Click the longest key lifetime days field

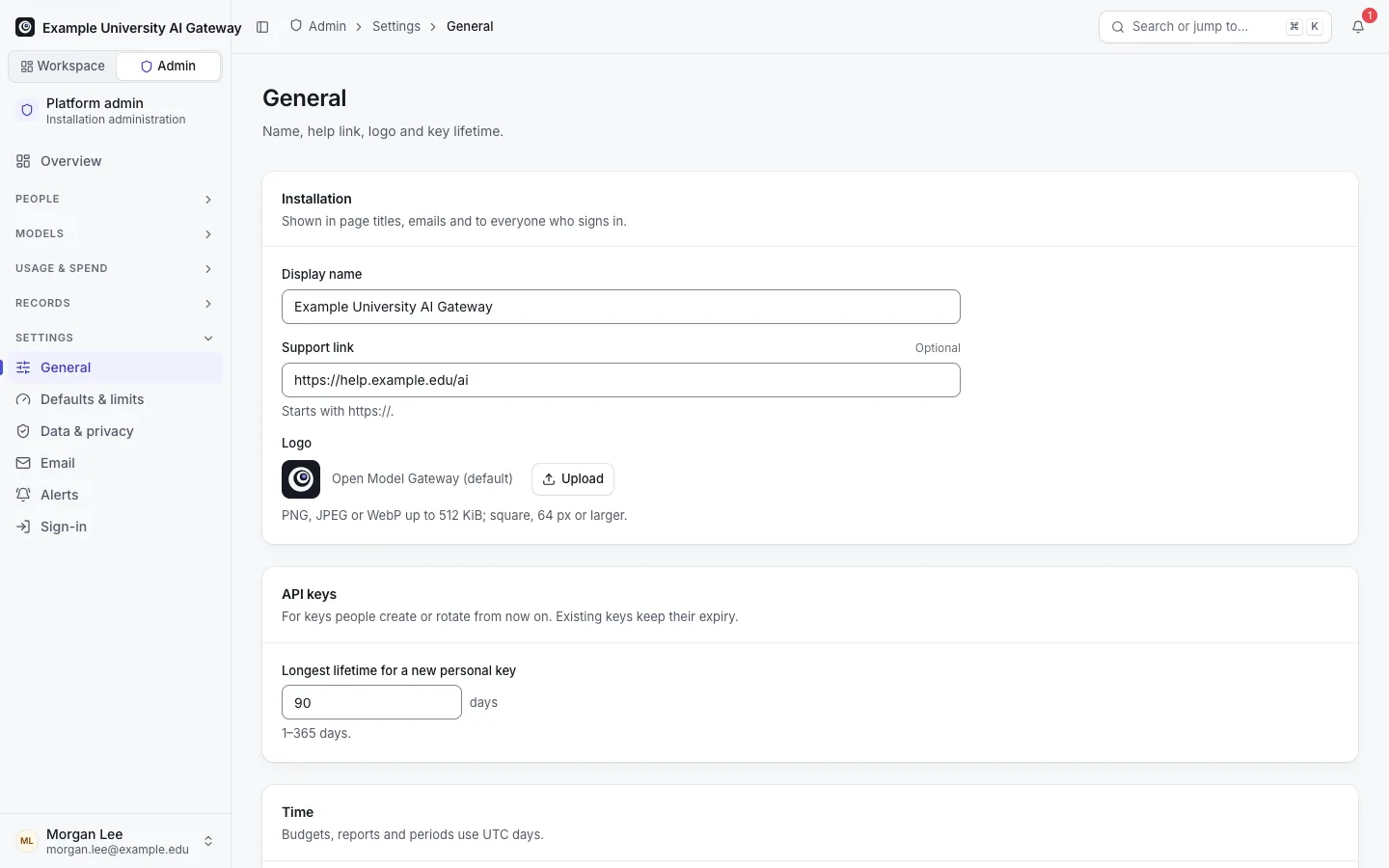[x=371, y=702]
